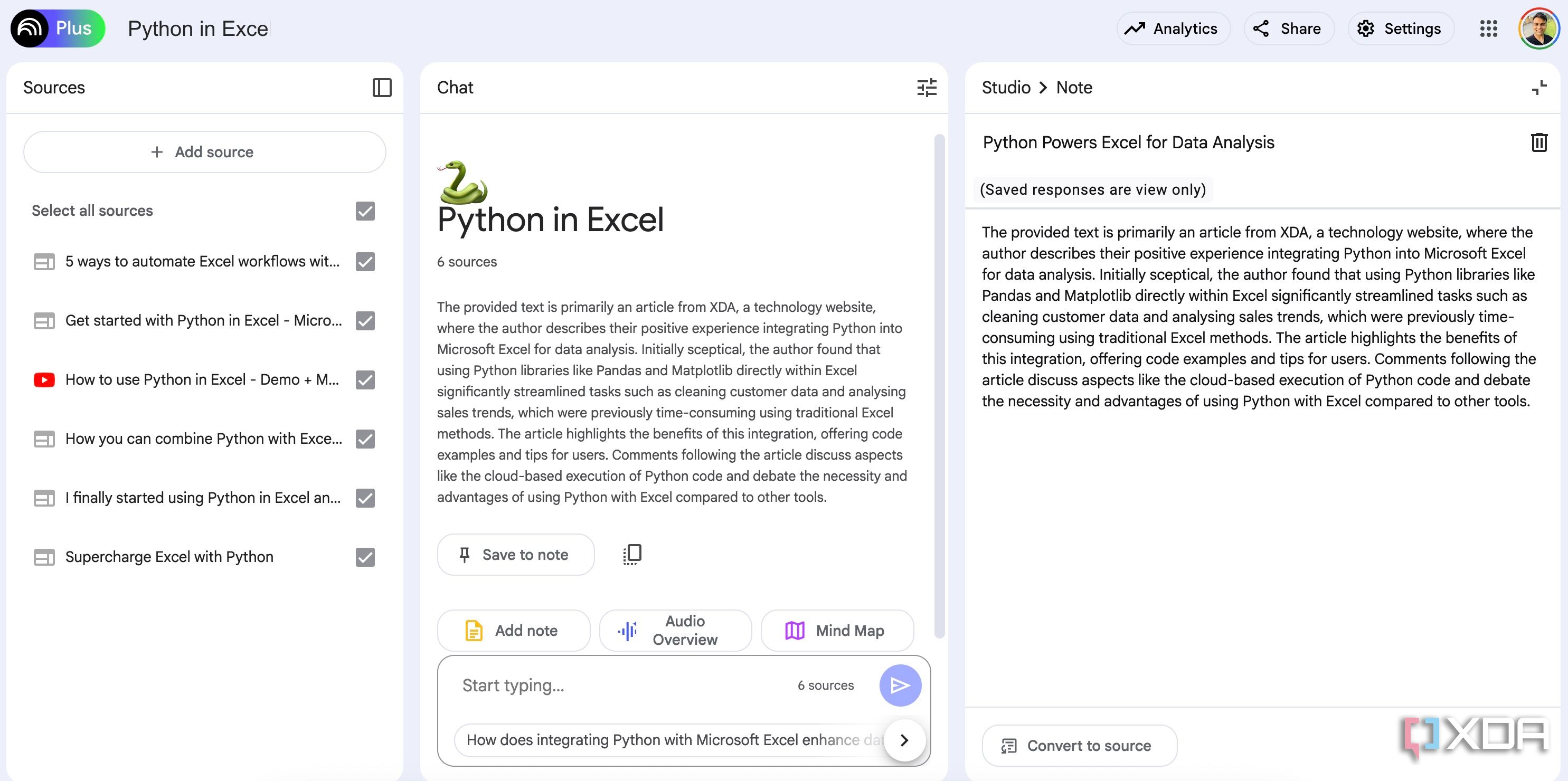Image resolution: width=1568 pixels, height=781 pixels.
Task: Collapse the Sources panel icon
Action: pyautogui.click(x=382, y=88)
